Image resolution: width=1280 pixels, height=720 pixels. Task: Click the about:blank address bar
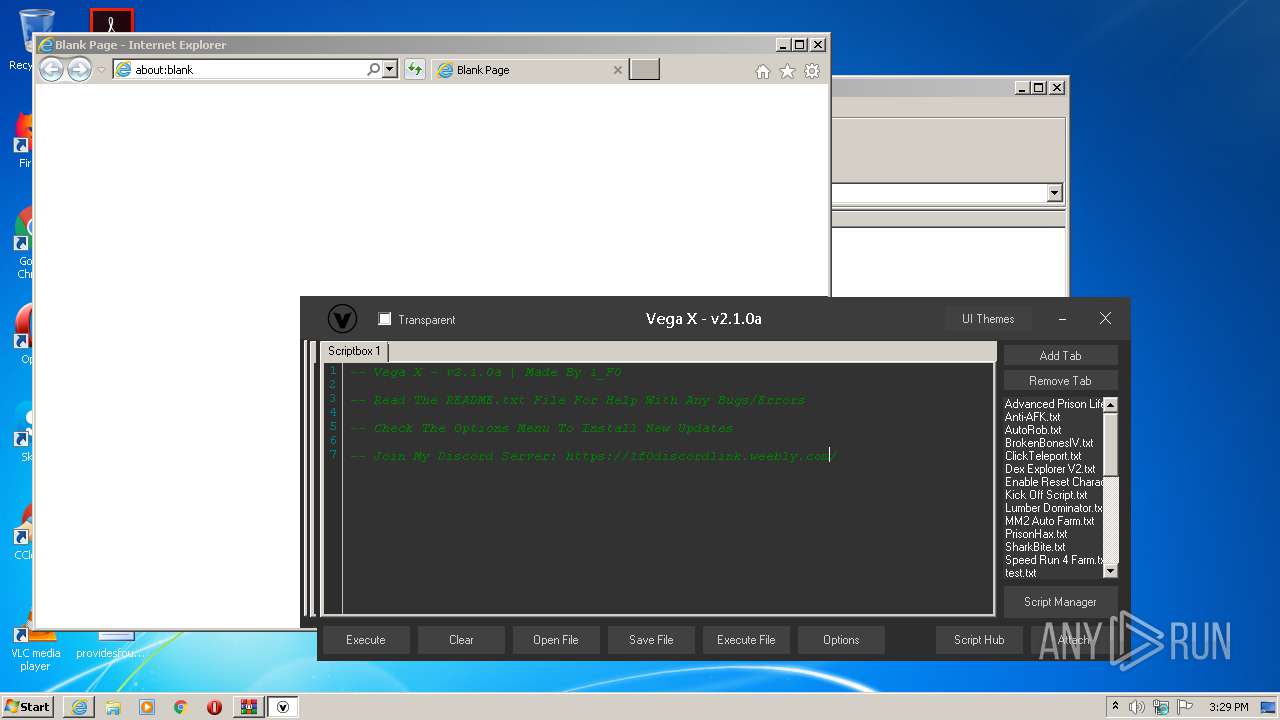pyautogui.click(x=240, y=70)
